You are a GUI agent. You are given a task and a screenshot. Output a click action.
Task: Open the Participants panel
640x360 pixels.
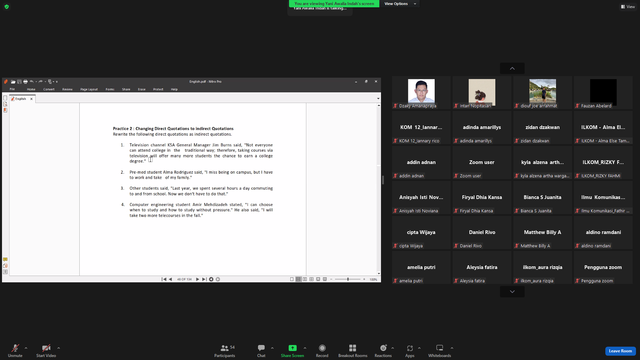click(225, 350)
